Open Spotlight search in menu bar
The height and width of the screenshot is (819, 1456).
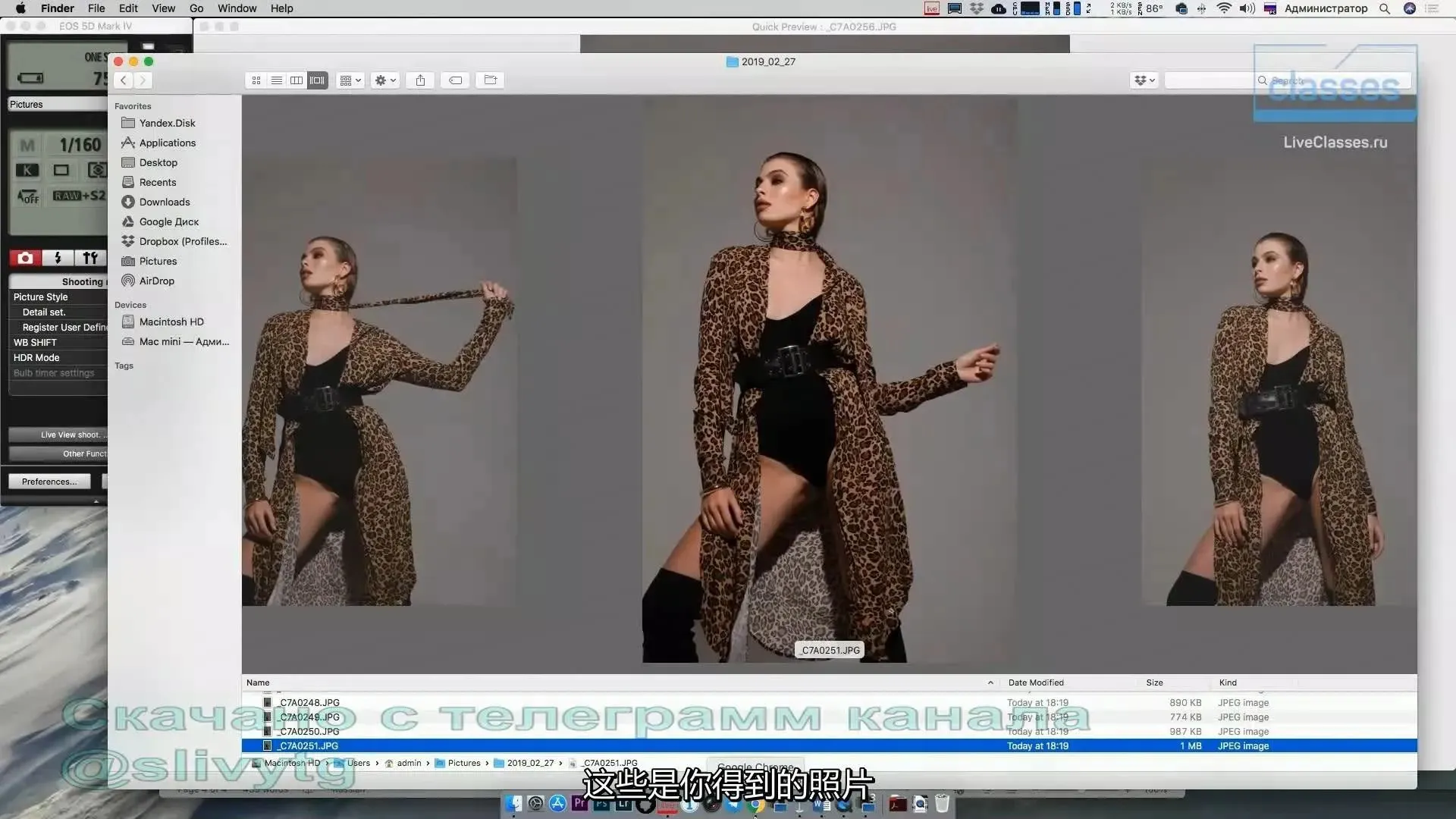pyautogui.click(x=1385, y=8)
